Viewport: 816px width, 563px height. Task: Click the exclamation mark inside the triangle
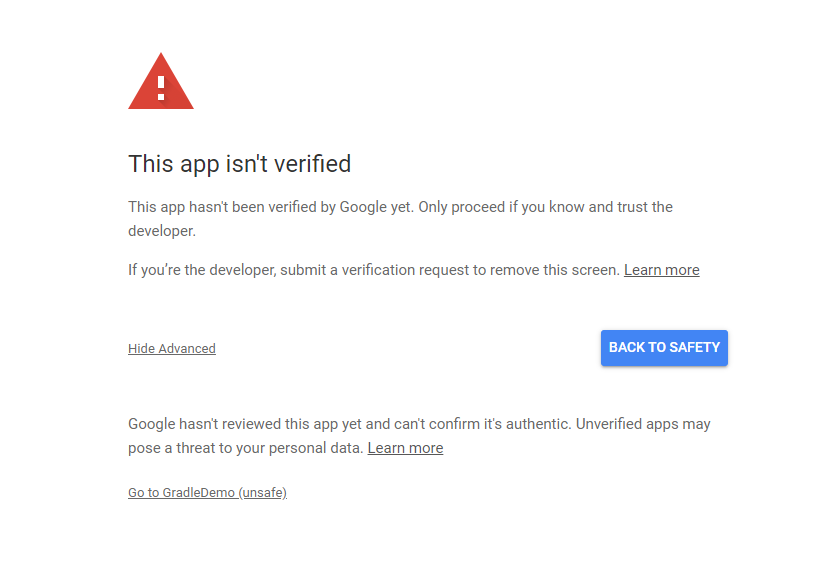(161, 88)
